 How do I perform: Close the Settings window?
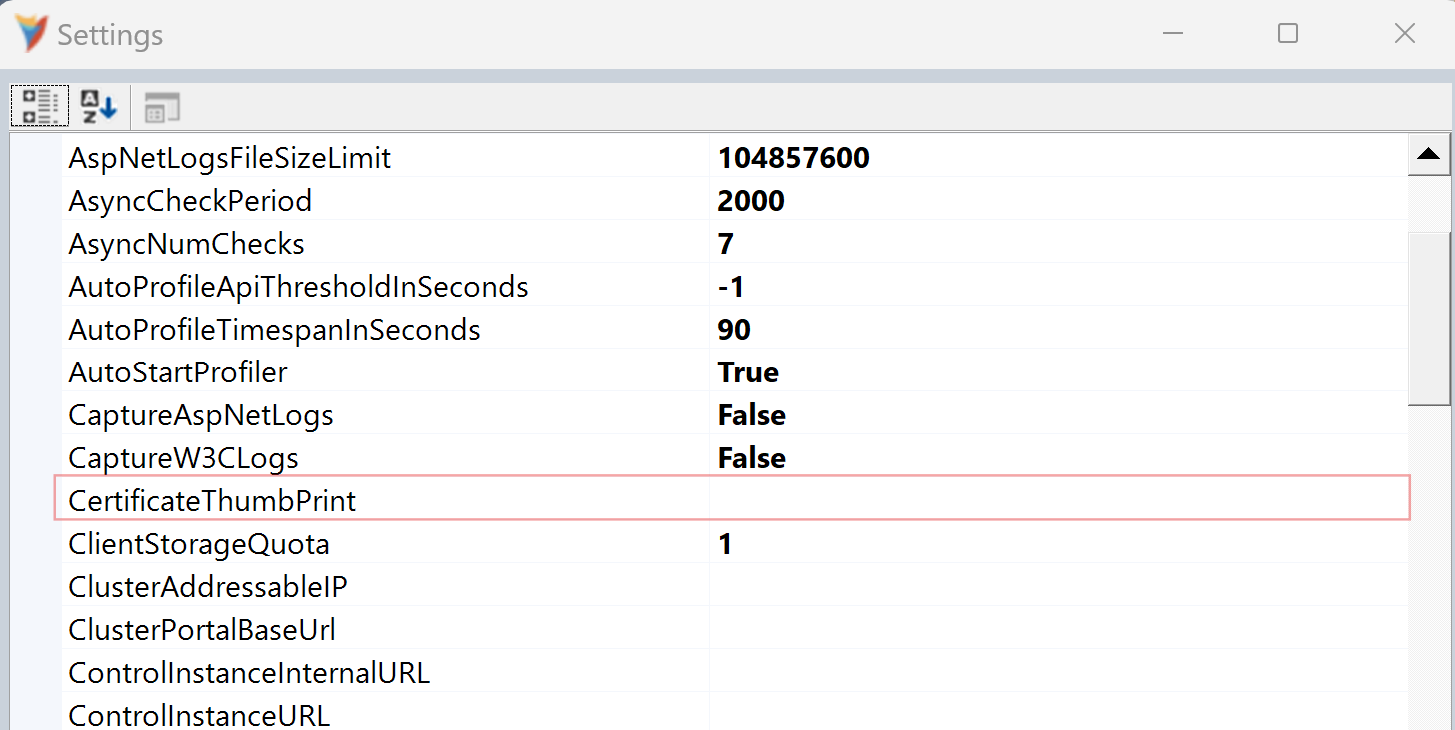tap(1404, 33)
